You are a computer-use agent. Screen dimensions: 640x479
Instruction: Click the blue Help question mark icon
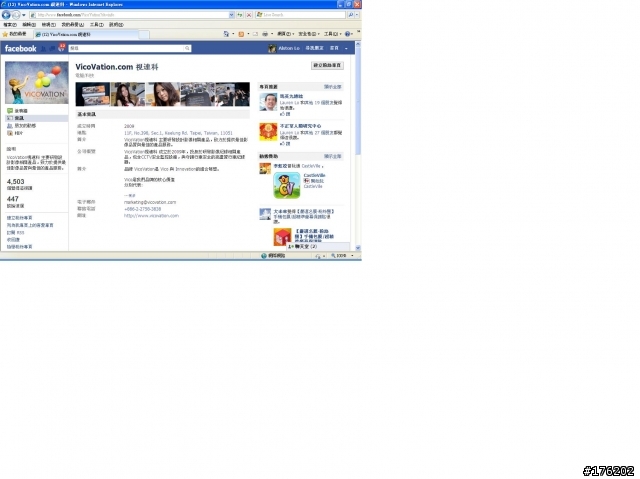pyautogui.click(x=347, y=34)
